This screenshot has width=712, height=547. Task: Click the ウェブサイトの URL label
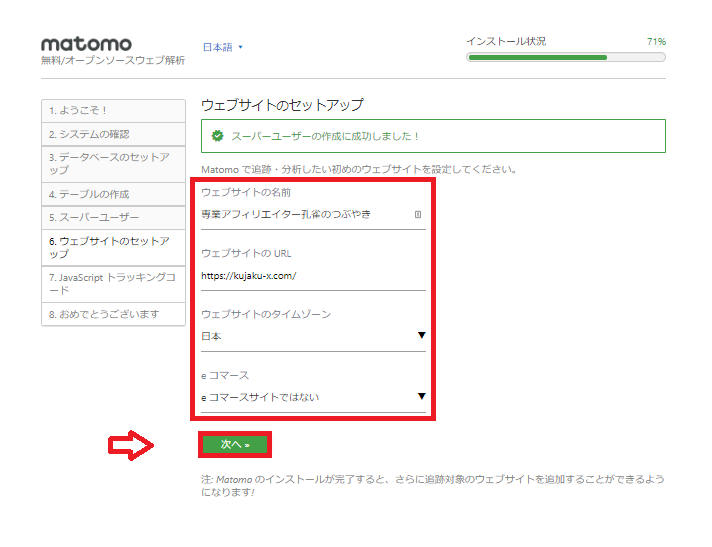click(246, 253)
